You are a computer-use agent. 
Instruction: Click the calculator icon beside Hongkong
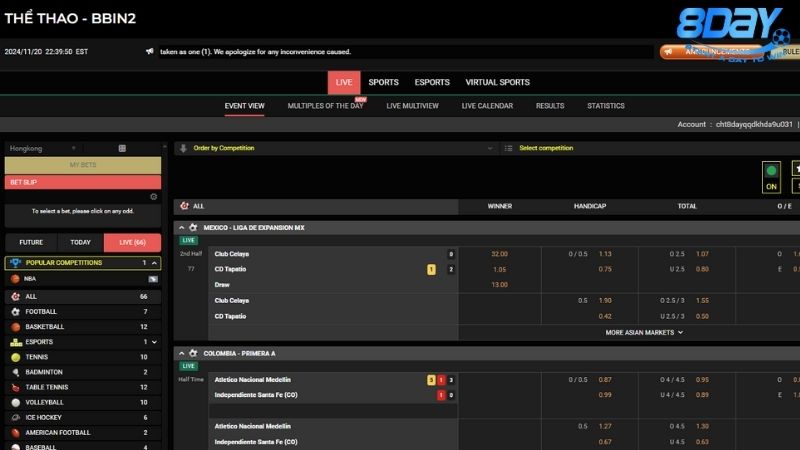point(122,148)
